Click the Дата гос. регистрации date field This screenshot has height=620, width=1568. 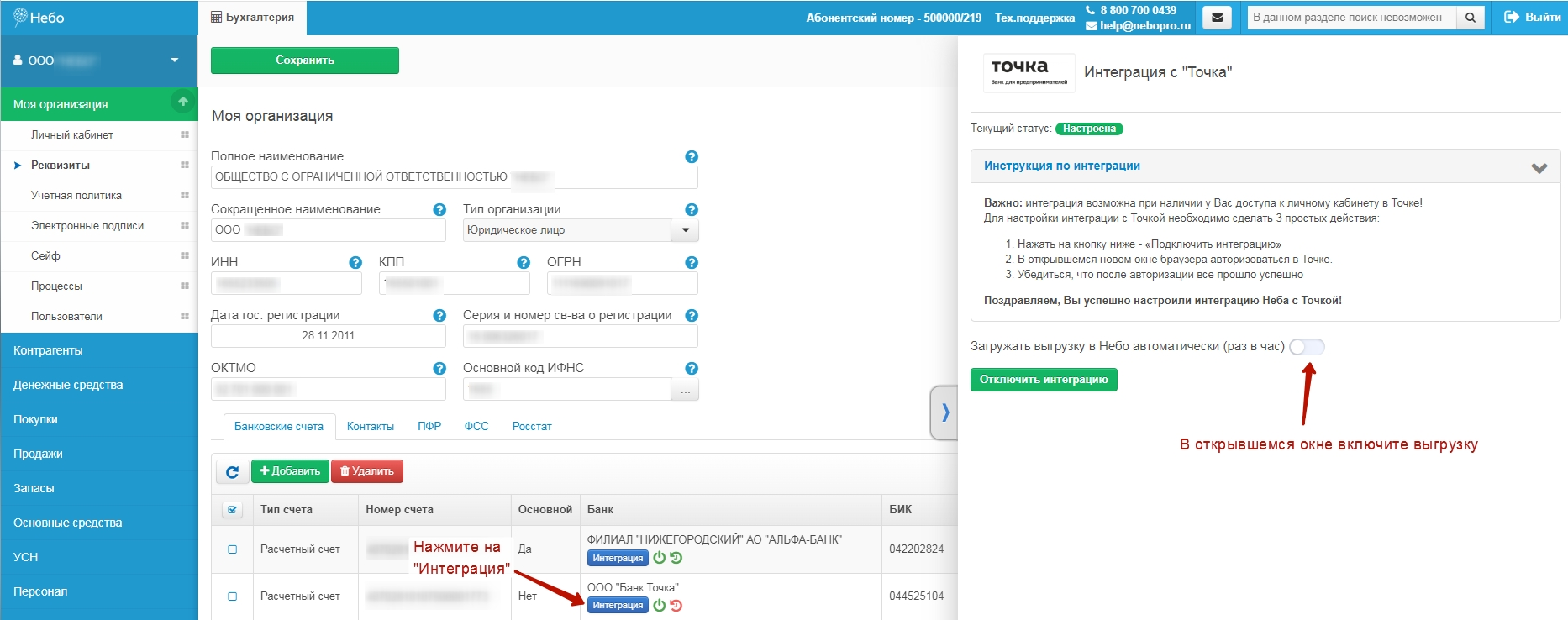click(x=329, y=336)
